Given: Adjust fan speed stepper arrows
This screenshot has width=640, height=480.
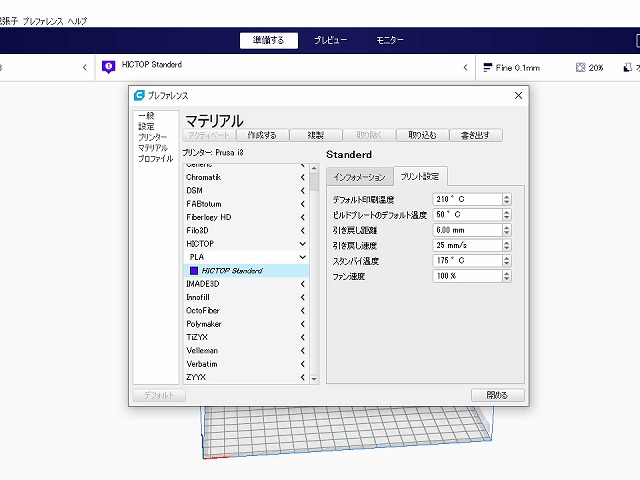Looking at the screenshot, I should (x=507, y=276).
